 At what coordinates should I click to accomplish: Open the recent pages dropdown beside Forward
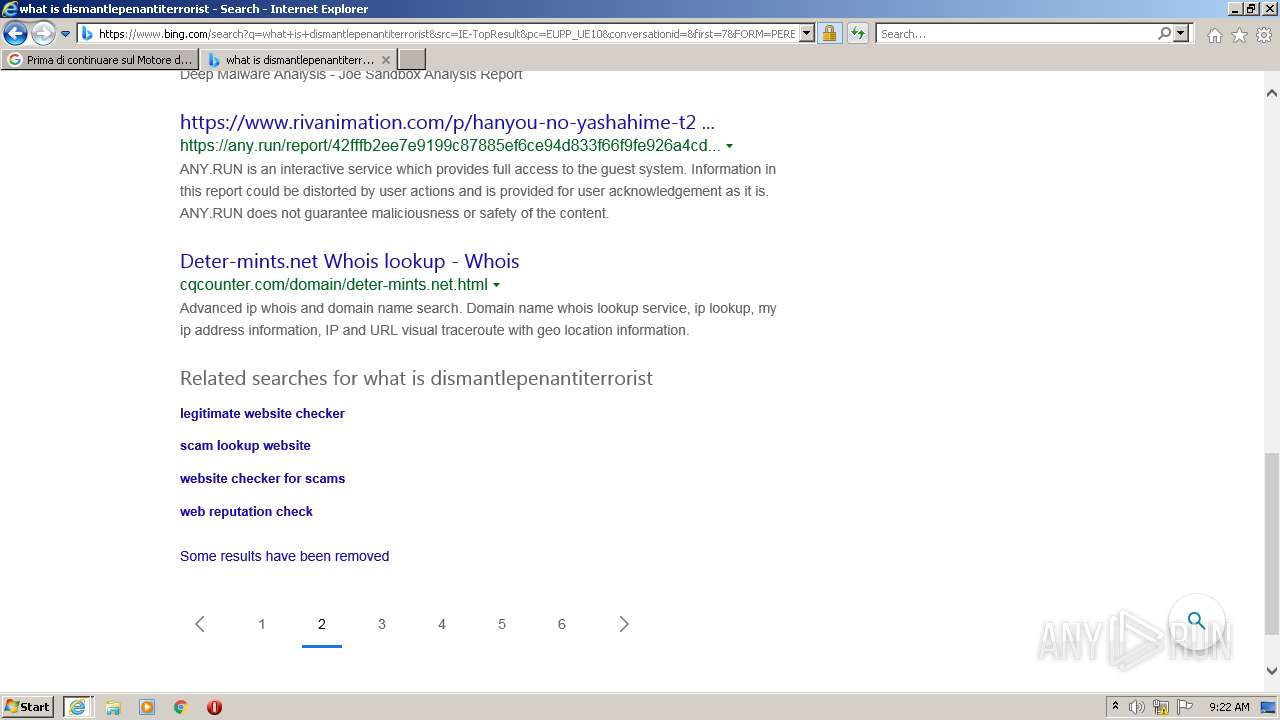click(x=66, y=34)
